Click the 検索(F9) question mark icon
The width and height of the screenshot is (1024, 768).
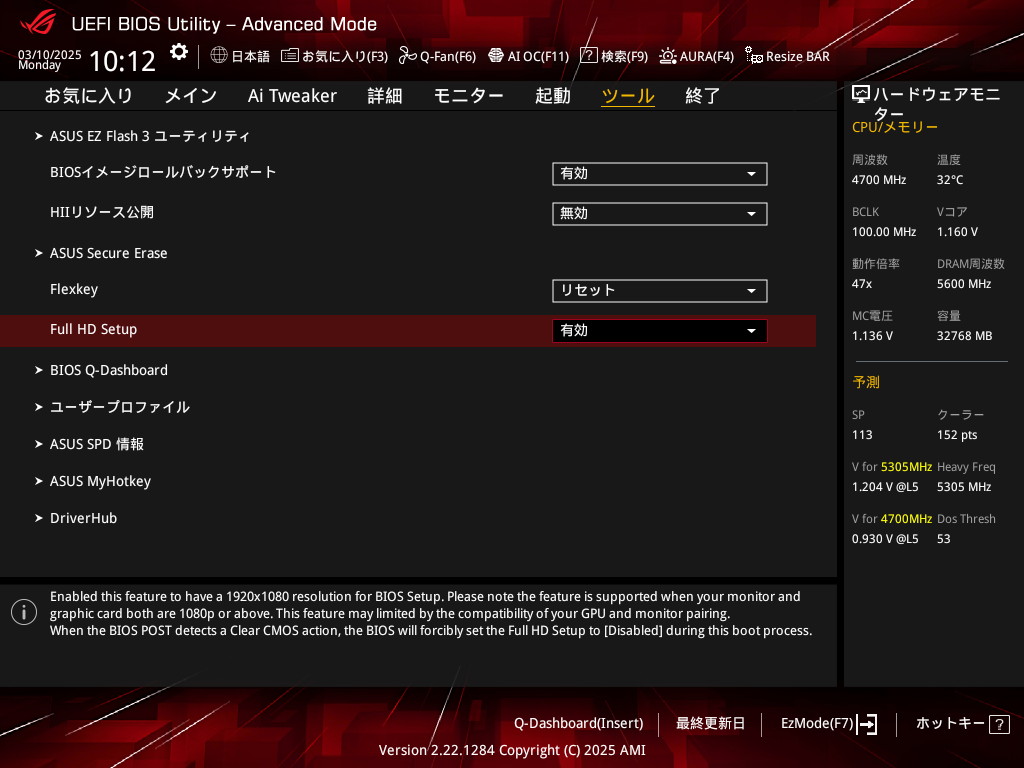(x=588, y=56)
